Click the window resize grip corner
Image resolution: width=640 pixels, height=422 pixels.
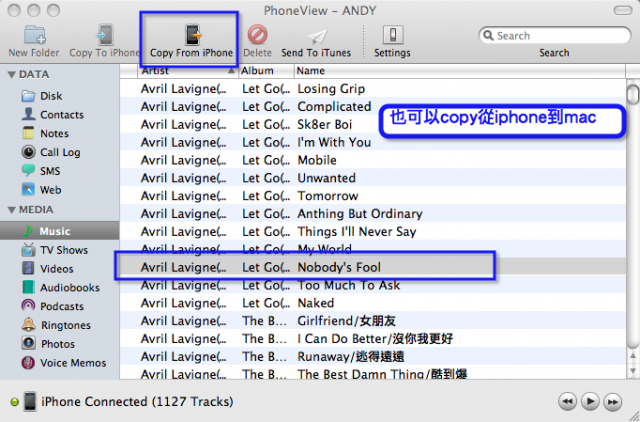tap(633, 415)
